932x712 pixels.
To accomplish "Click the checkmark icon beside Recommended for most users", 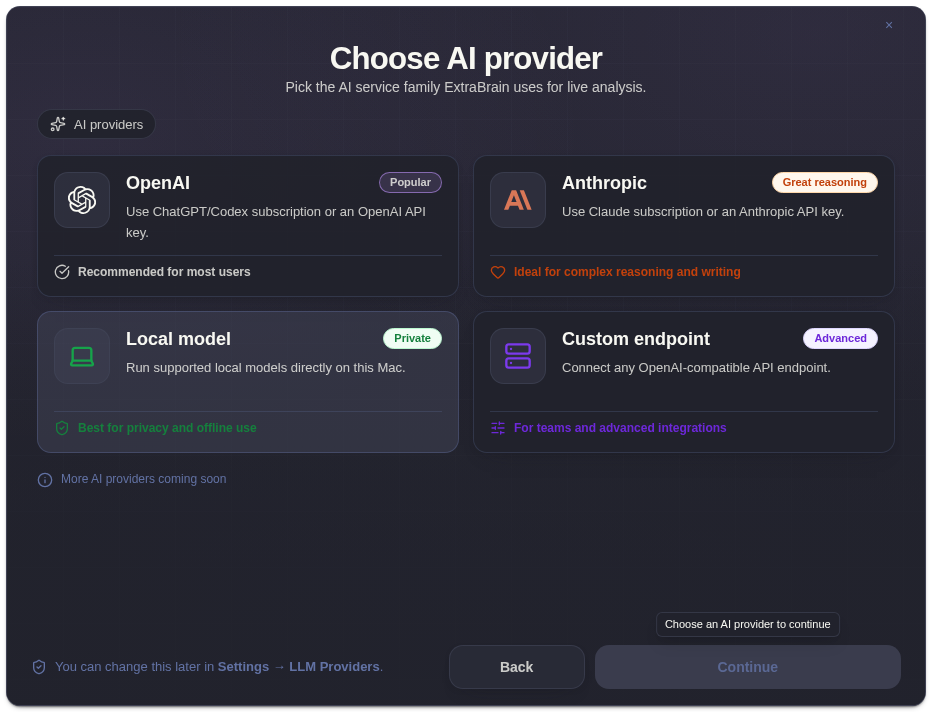I will point(62,272).
